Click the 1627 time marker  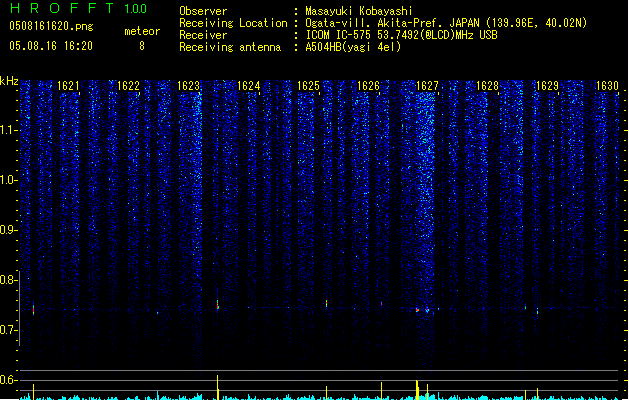point(427,86)
